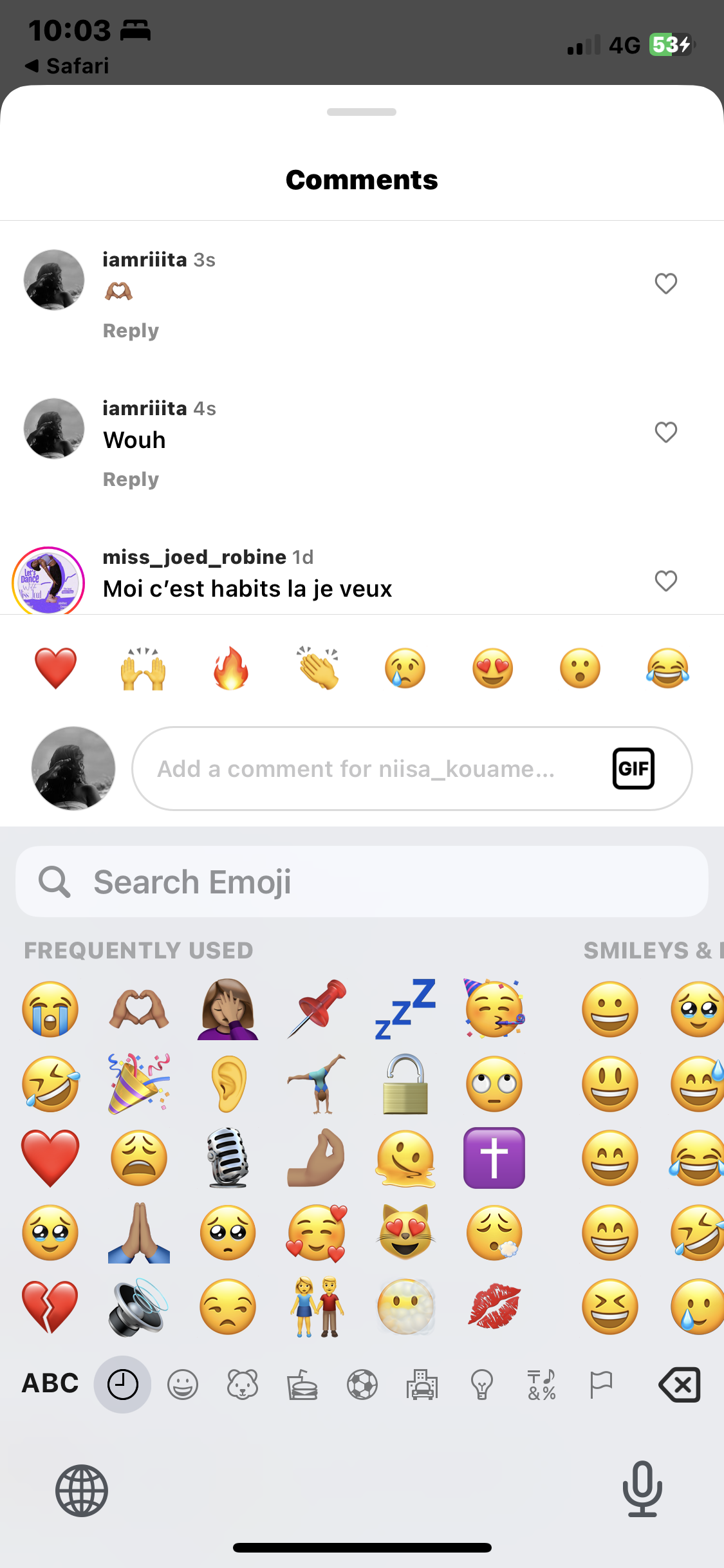Viewport: 724px width, 1568px height.
Task: Like iamriiita's "Wouh" comment
Action: tap(666, 432)
